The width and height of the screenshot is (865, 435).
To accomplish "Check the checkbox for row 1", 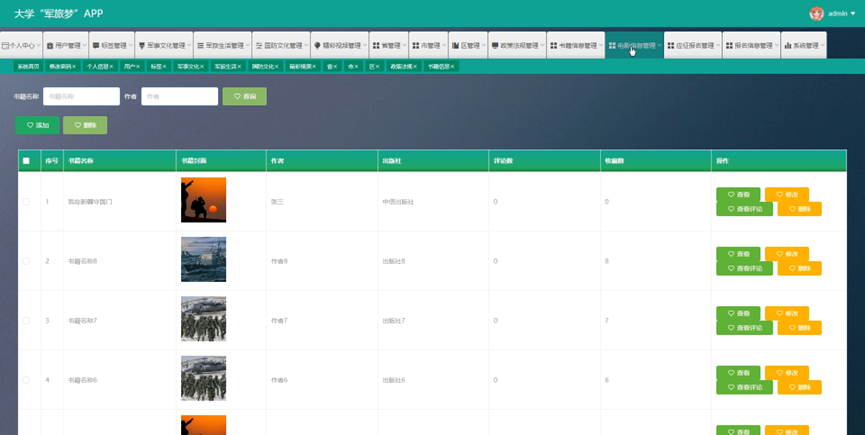I will coord(26,202).
